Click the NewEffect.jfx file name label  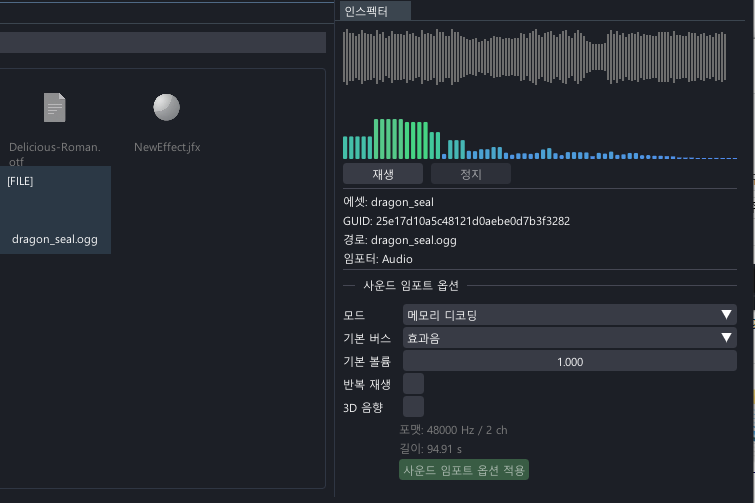point(167,147)
